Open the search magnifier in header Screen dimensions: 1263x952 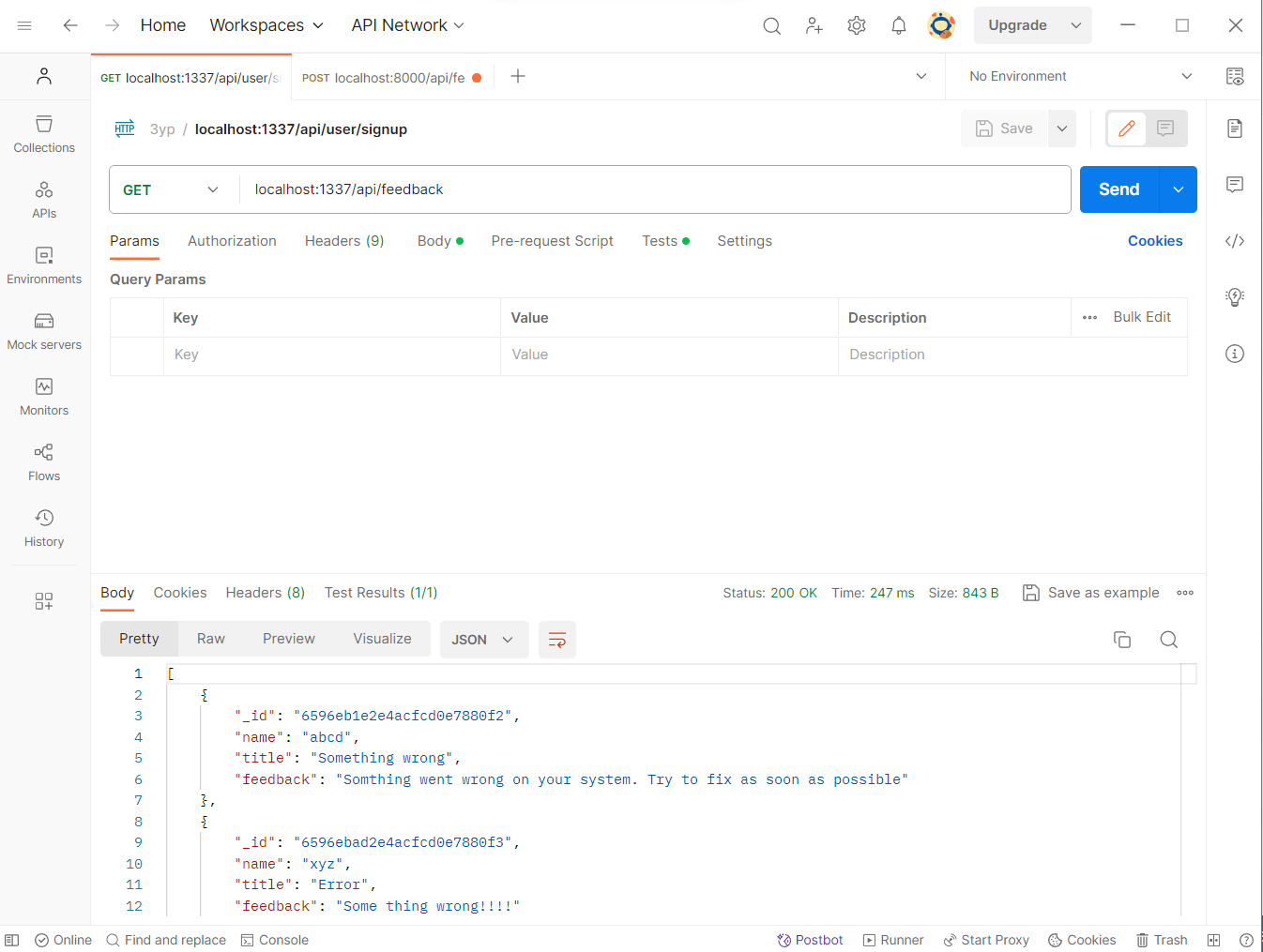771,25
